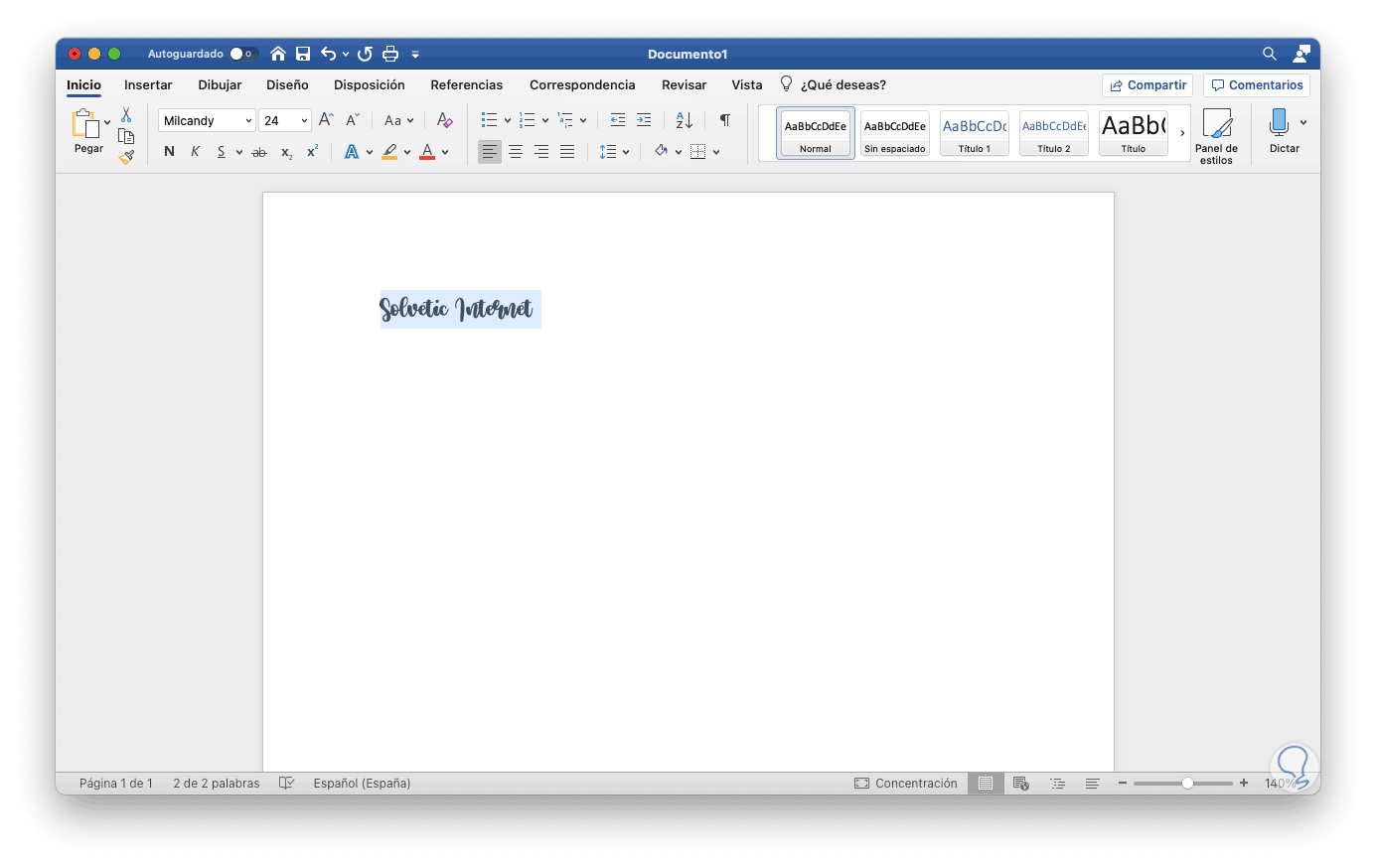
Task: Open language settings Español (España)
Action: 362,784
